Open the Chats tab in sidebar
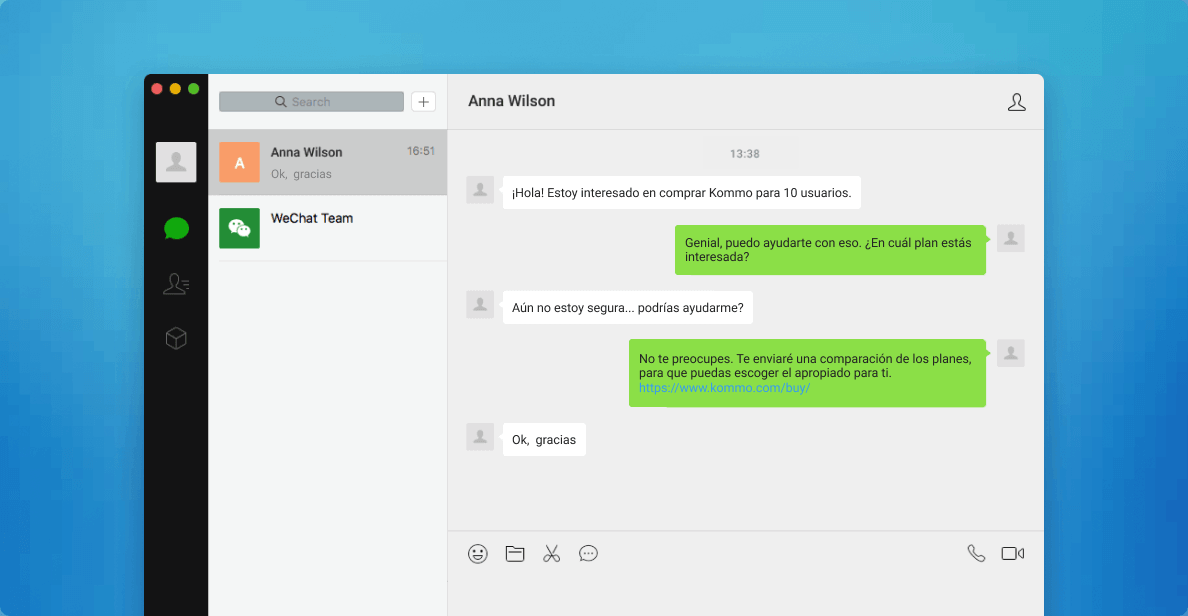 coord(176,229)
